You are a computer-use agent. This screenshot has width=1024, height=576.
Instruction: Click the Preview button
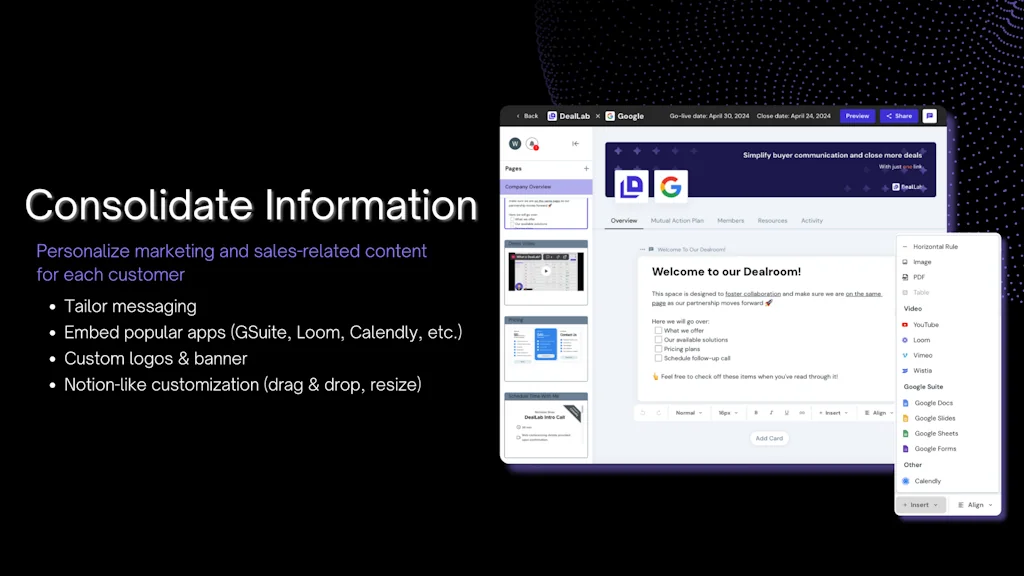click(857, 115)
